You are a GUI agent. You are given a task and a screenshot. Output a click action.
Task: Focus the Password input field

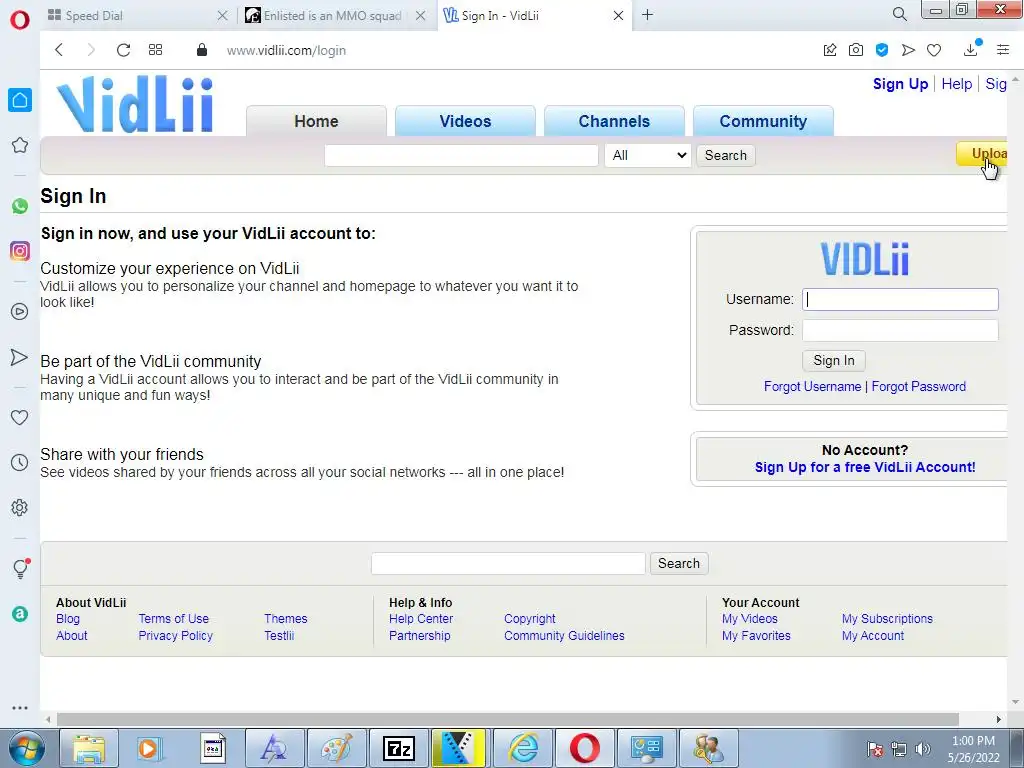coord(900,330)
